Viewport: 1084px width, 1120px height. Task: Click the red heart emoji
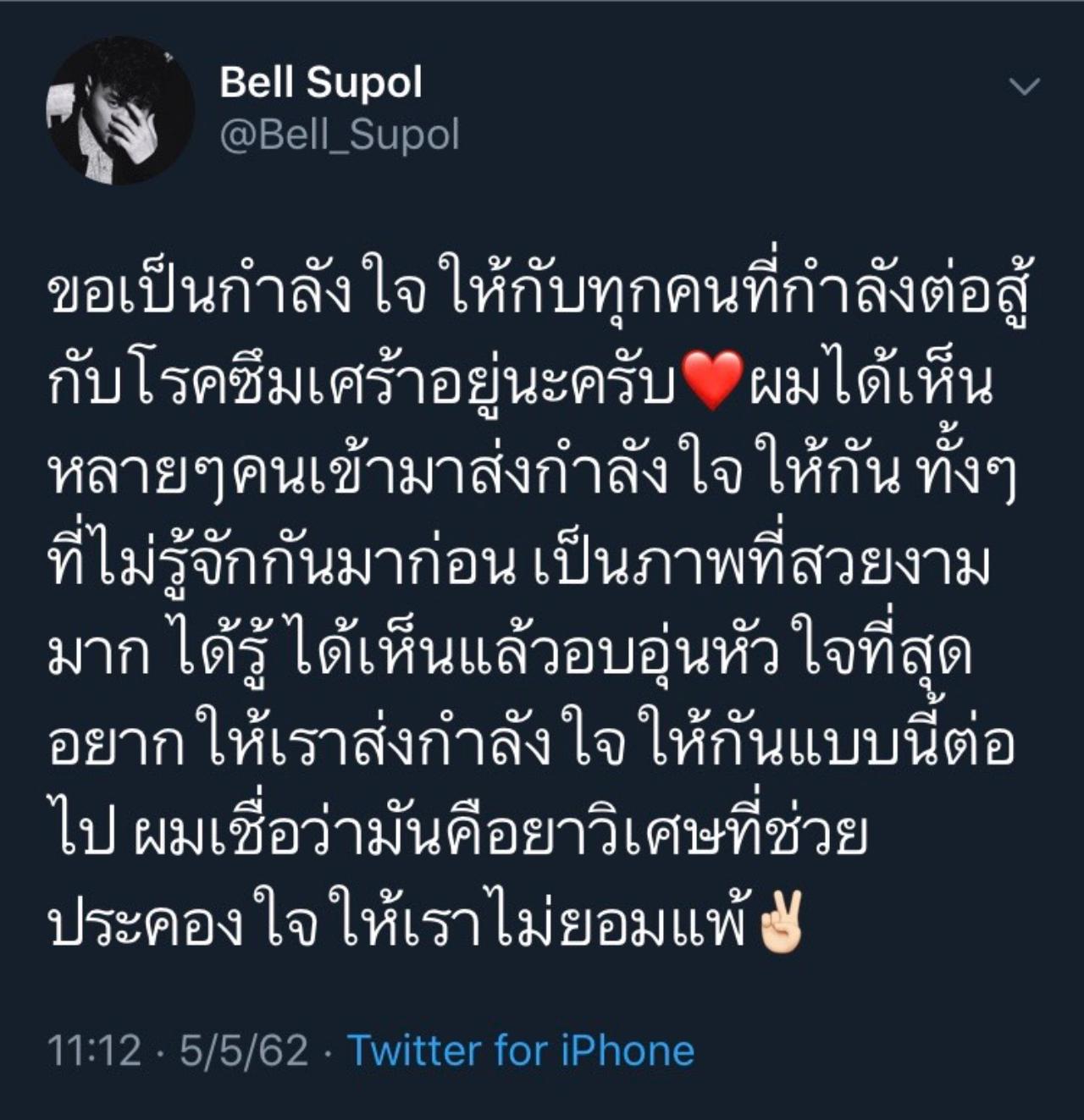coord(712,379)
